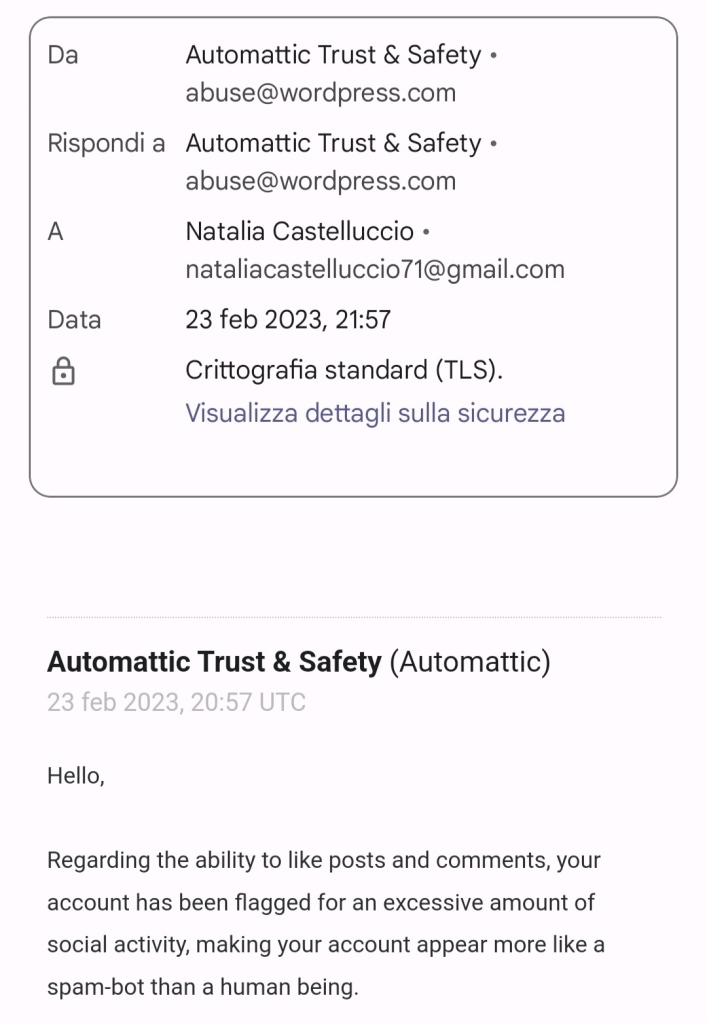Tap the paragraph mentioning spam-bot
707x1023 pixels.
pos(325,923)
